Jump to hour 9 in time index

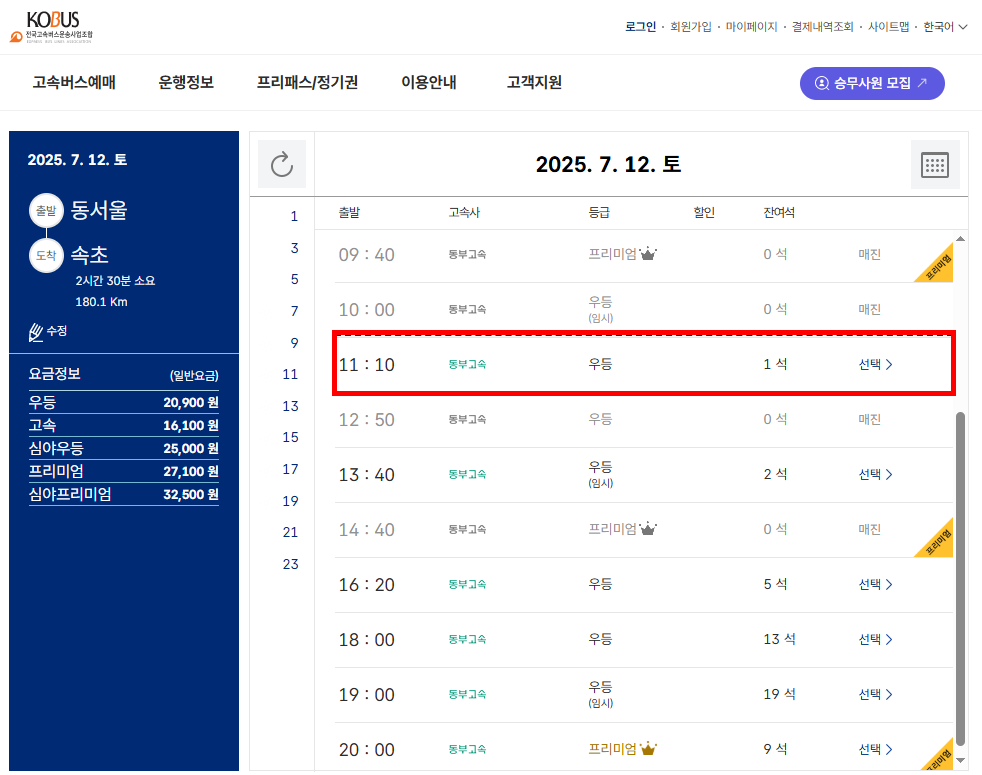click(294, 343)
